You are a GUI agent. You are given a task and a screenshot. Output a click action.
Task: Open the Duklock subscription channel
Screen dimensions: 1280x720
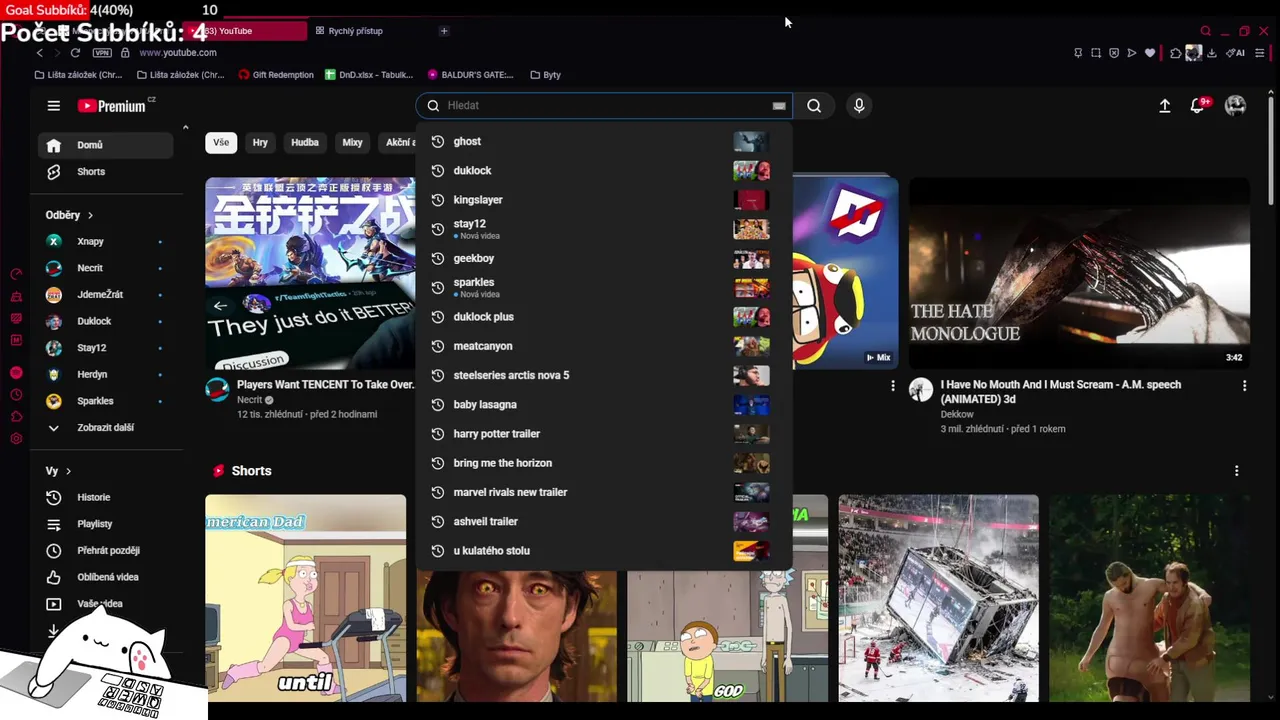pyautogui.click(x=106, y=321)
